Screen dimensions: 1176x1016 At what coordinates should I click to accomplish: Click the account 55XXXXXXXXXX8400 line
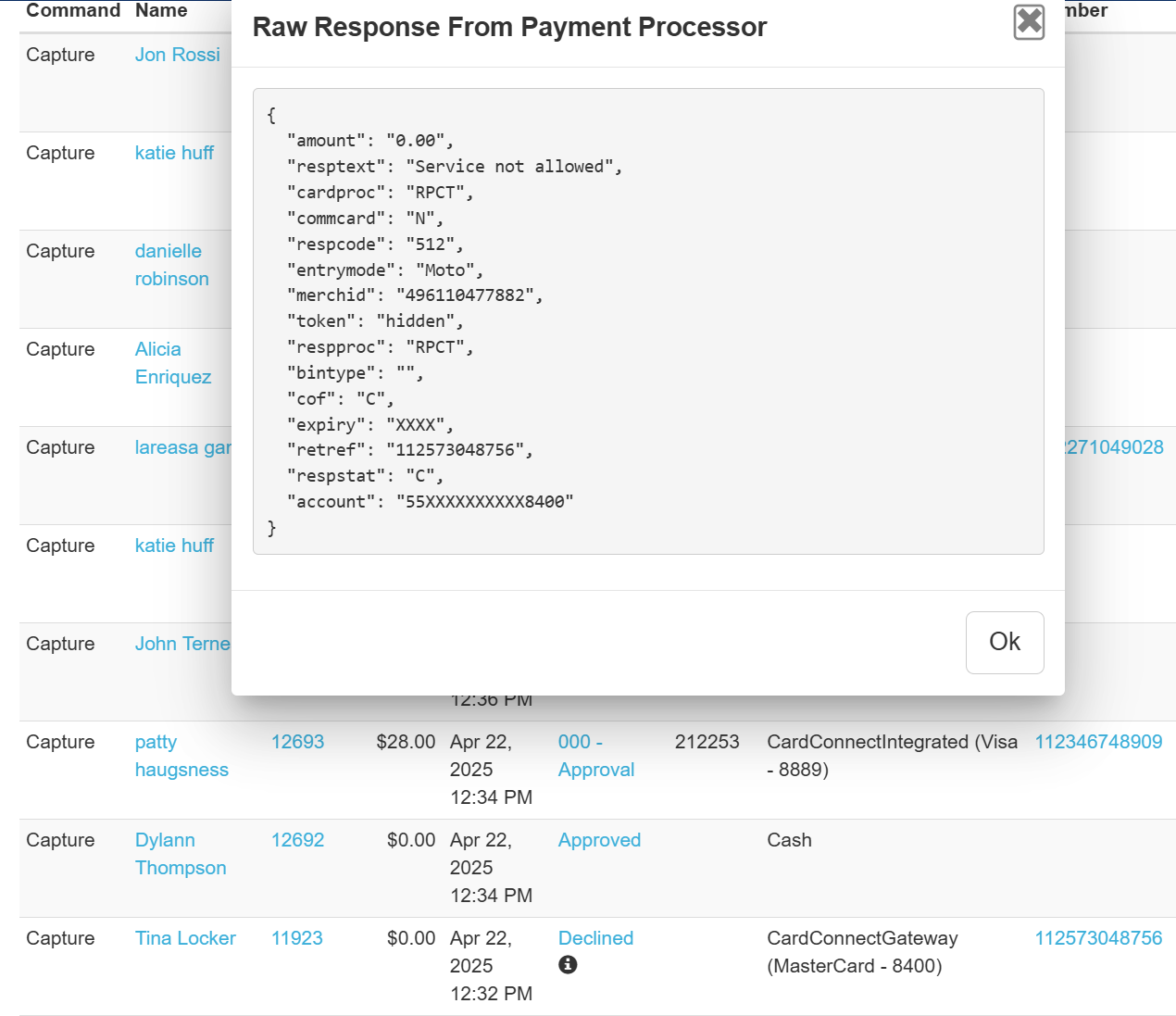tap(430, 502)
